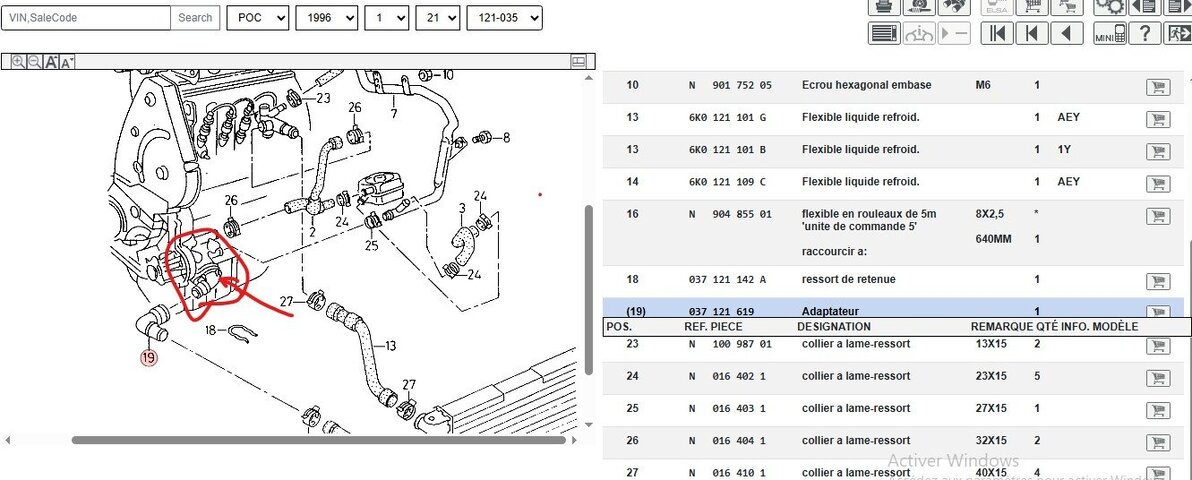Viewport: 1192px width, 480px height.
Task: Add Adaptateur 037 121 619 to cart
Action: 1158,312
